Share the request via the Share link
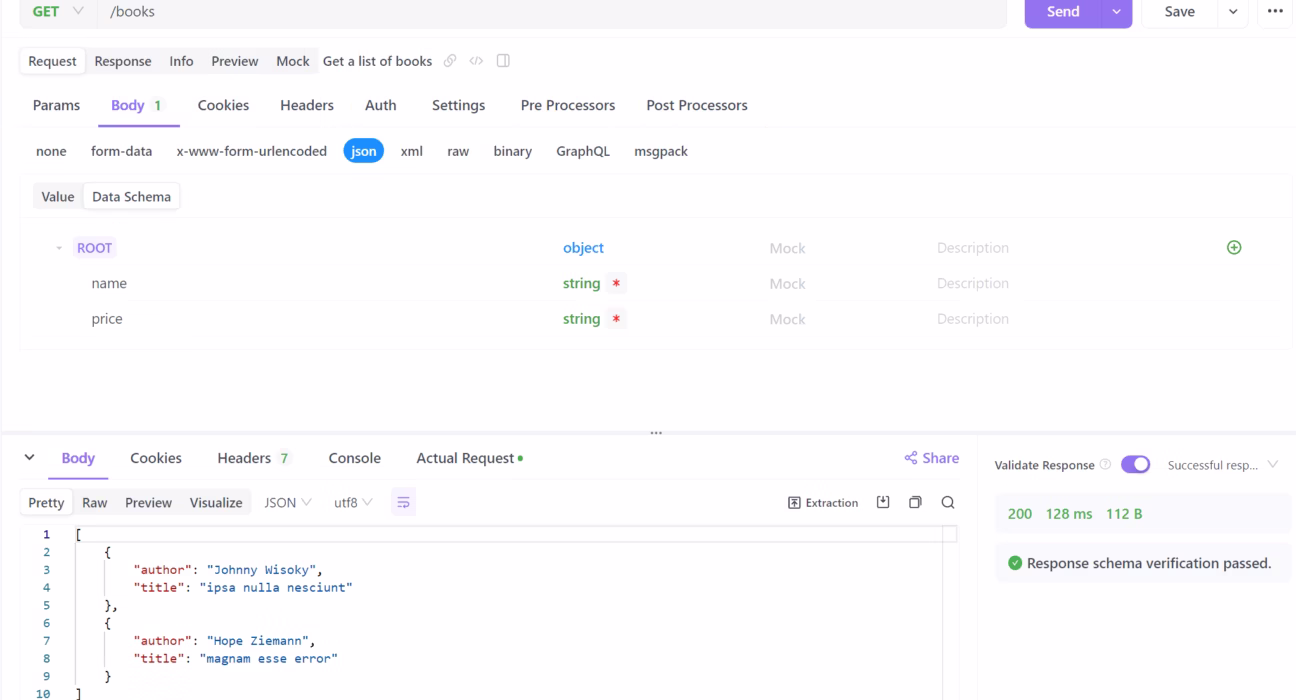Image resolution: width=1296 pixels, height=700 pixels. point(931,458)
